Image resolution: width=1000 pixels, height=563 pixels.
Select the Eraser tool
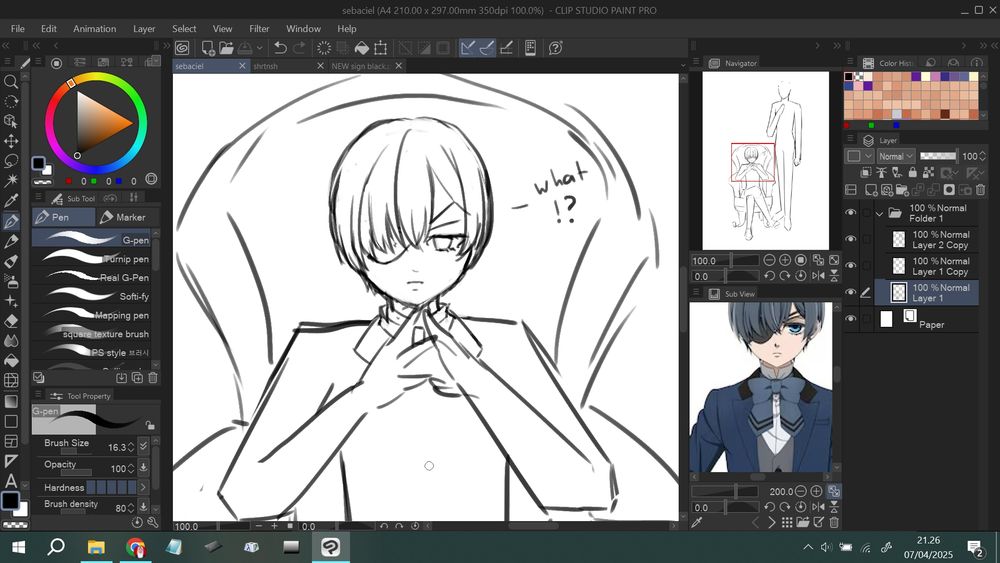[x=11, y=321]
